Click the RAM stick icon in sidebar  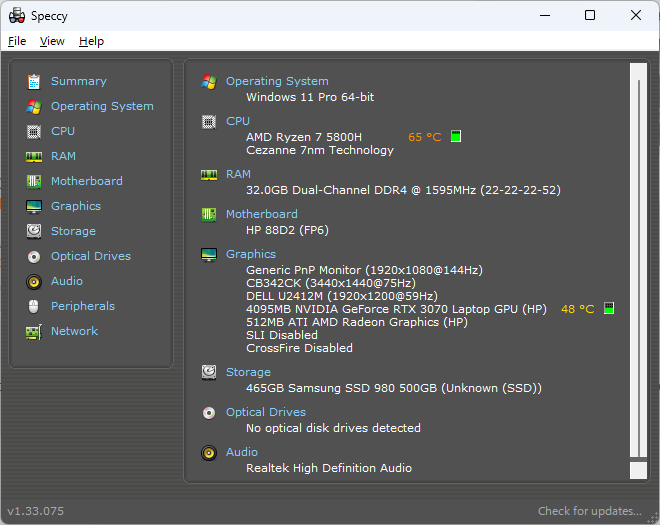[34, 157]
